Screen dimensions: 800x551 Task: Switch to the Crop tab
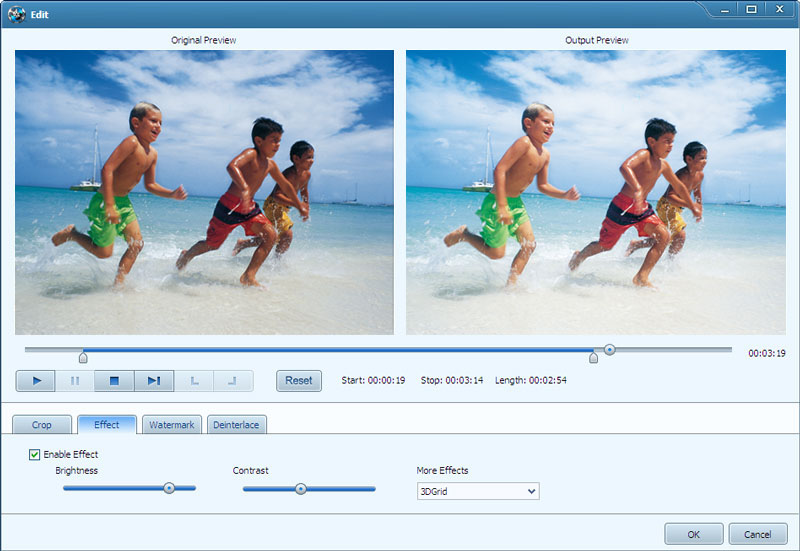pos(42,425)
